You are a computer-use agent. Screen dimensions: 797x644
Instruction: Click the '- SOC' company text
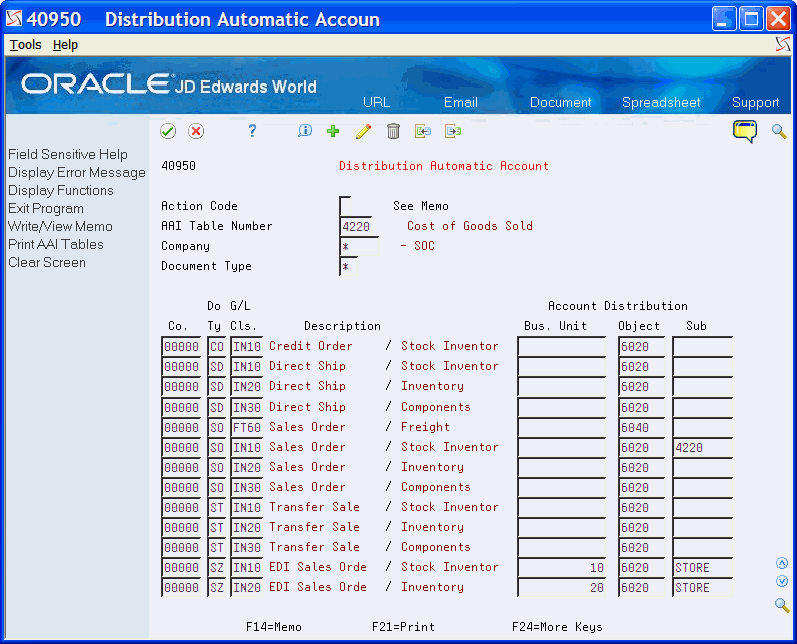(417, 246)
